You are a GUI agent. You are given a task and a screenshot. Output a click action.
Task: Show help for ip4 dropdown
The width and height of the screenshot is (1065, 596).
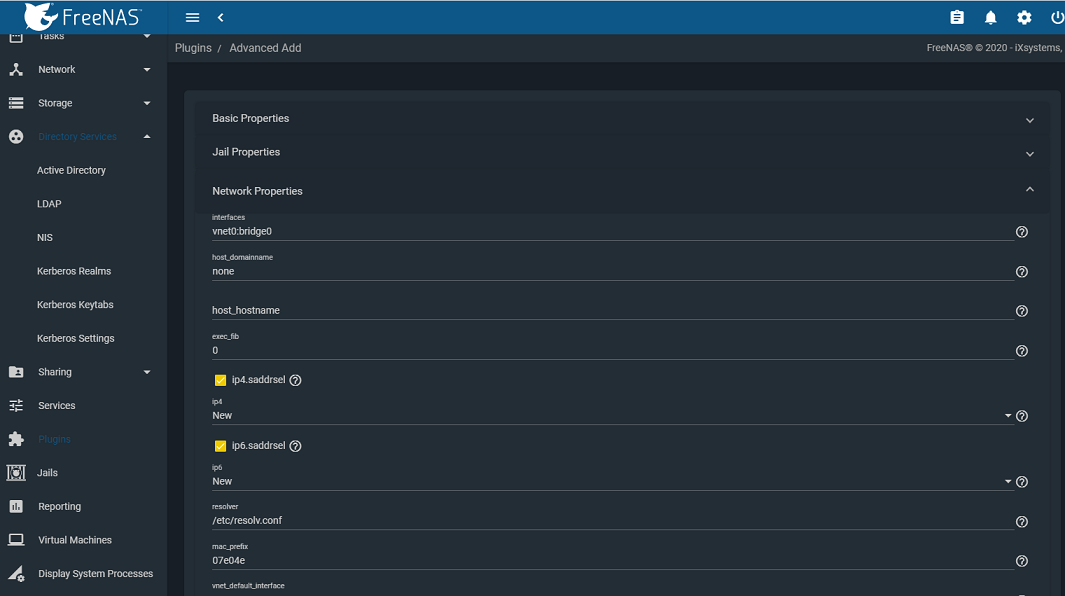[1022, 416]
